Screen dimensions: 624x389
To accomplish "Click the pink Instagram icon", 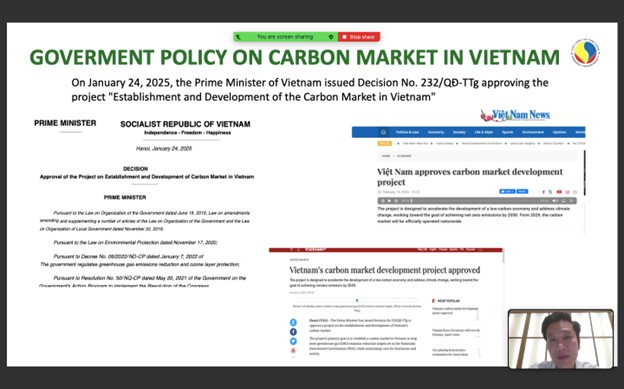I will click(x=567, y=192).
